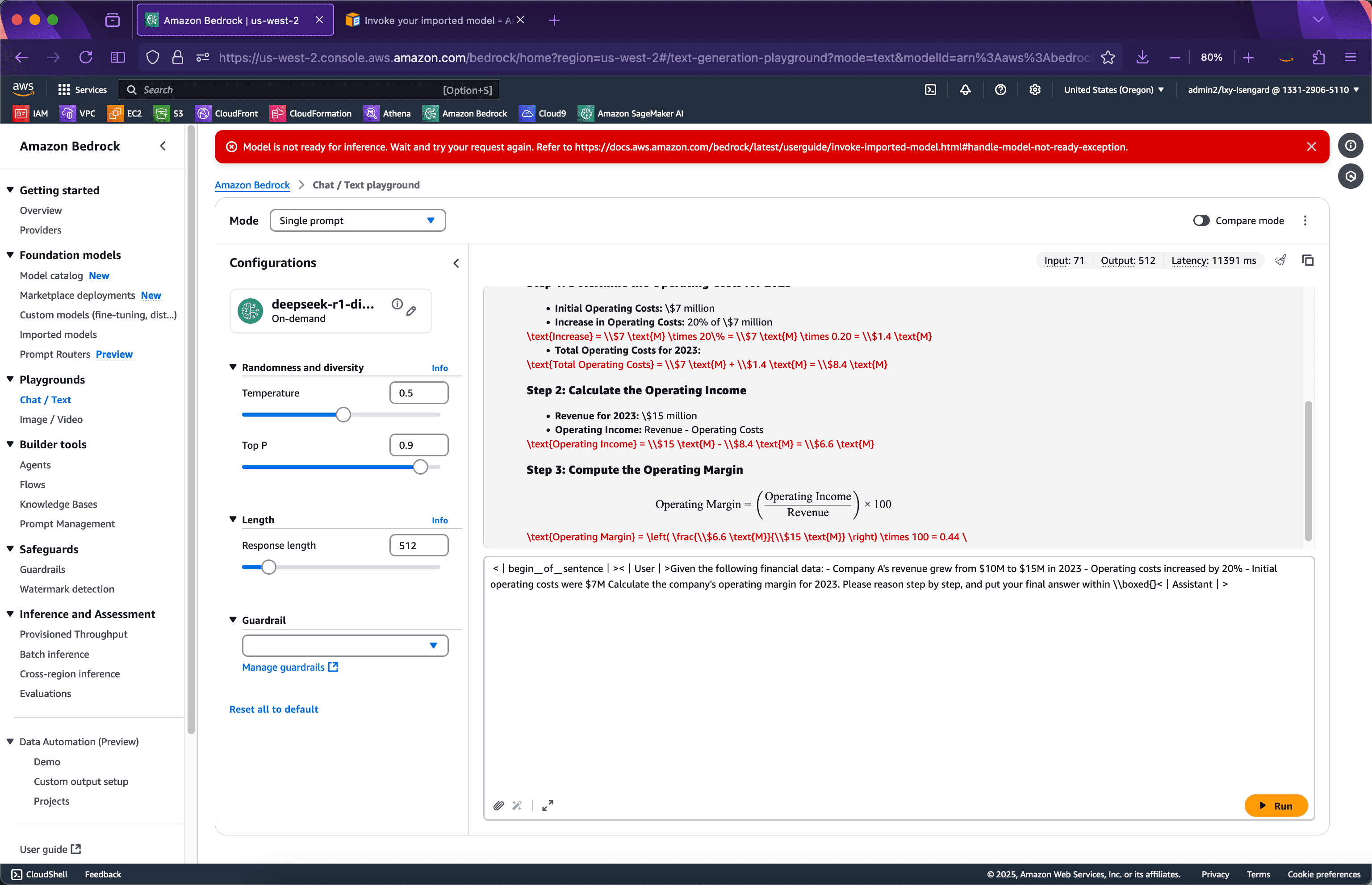Open Info link for Randomness and diversity
Screen dimensions: 1372x885
[440, 368]
